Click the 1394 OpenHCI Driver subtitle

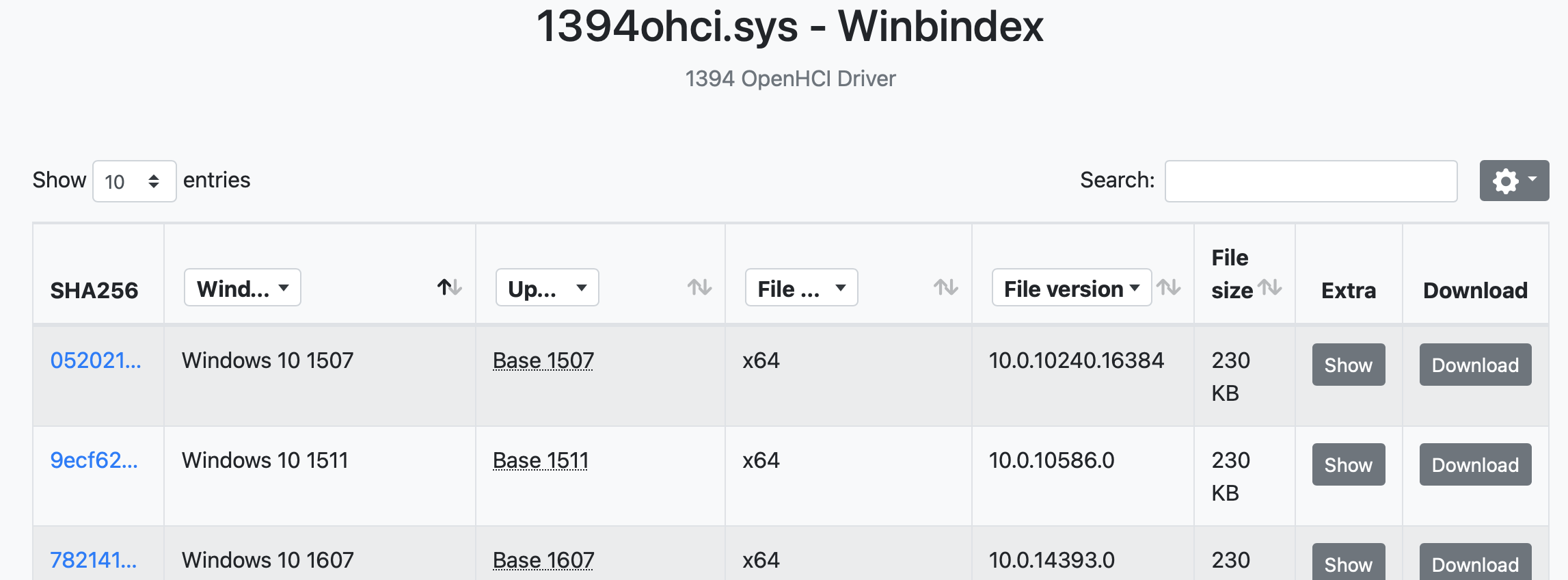coord(790,79)
